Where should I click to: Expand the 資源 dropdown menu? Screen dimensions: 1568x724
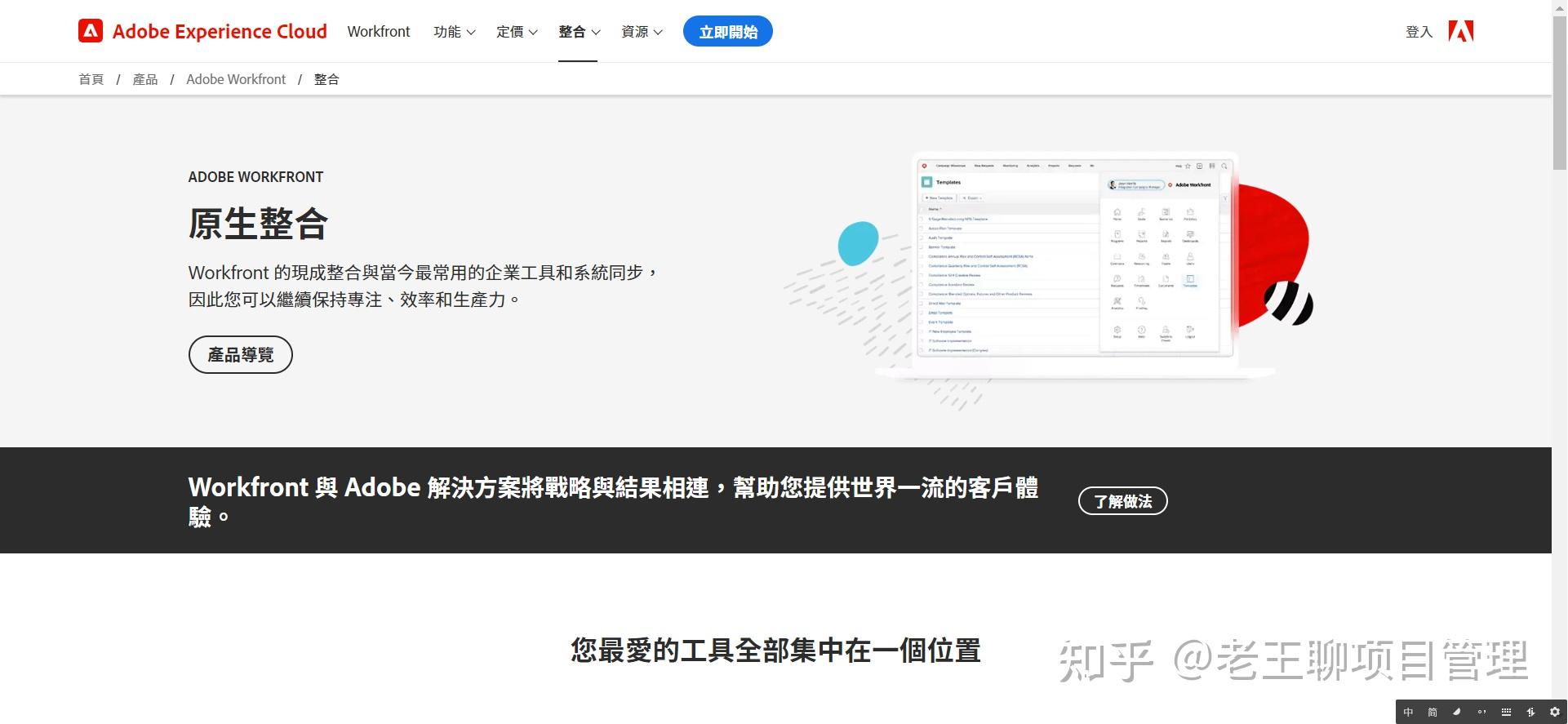point(642,32)
